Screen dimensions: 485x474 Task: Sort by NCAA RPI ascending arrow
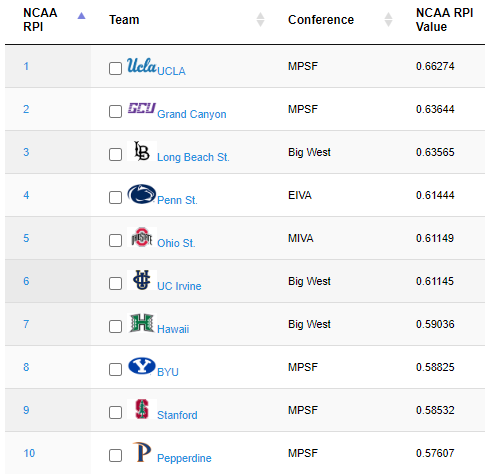pos(81,15)
